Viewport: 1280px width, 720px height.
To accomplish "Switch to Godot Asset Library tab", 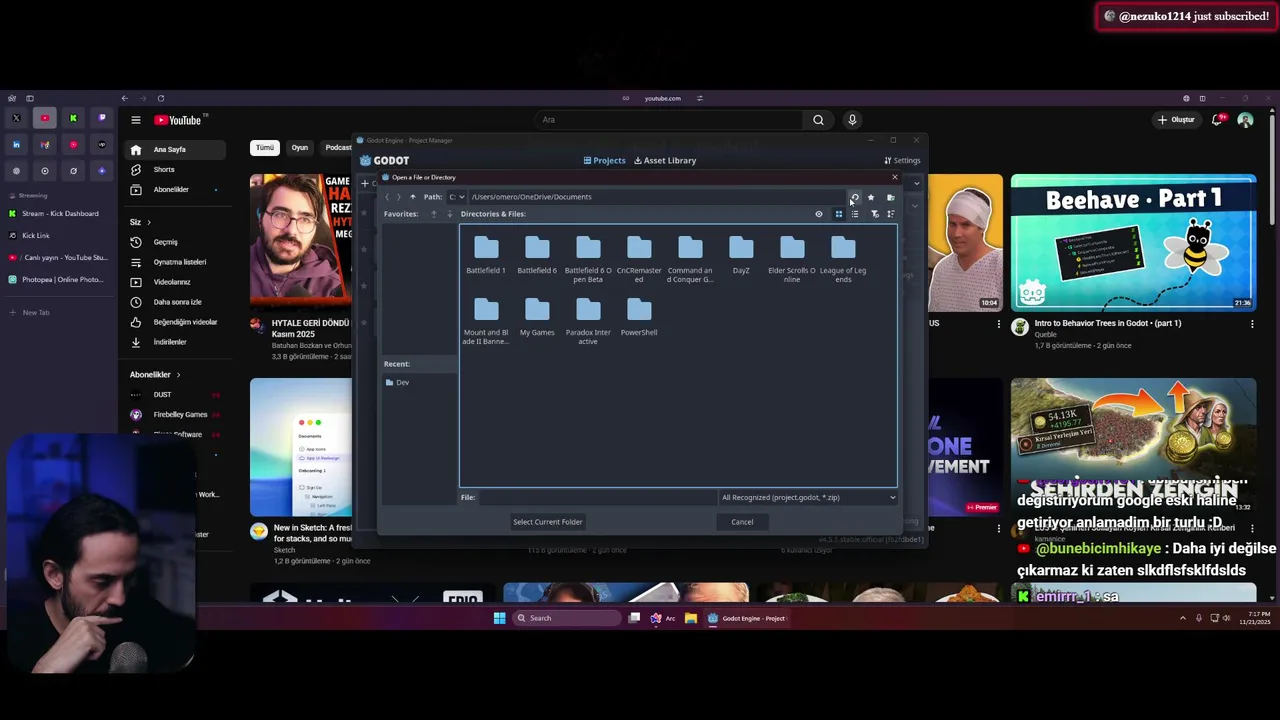I will coord(664,160).
